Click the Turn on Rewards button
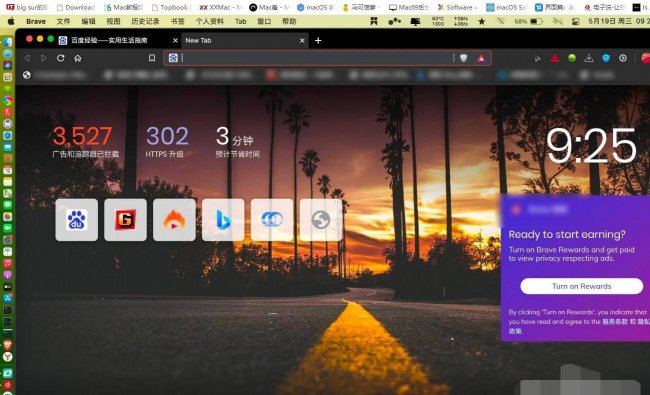650x395 pixels. pyautogui.click(x=582, y=286)
